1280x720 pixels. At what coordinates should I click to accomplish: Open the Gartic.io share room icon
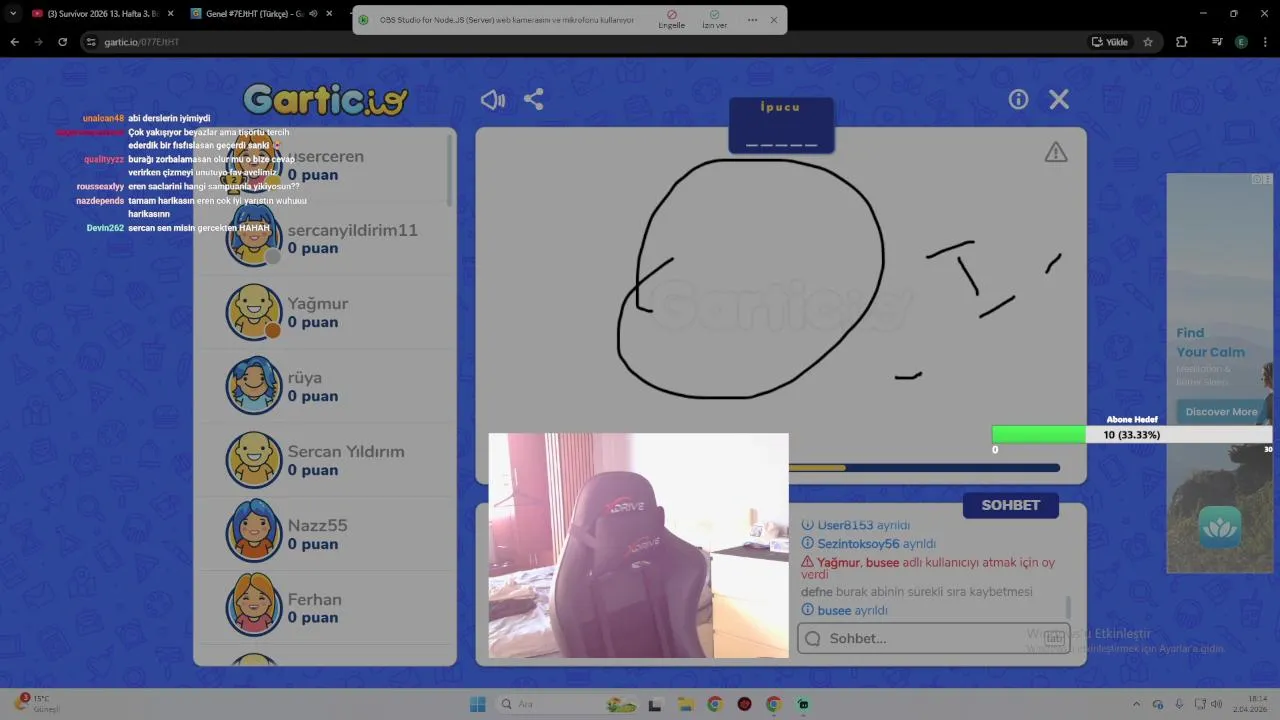(534, 100)
